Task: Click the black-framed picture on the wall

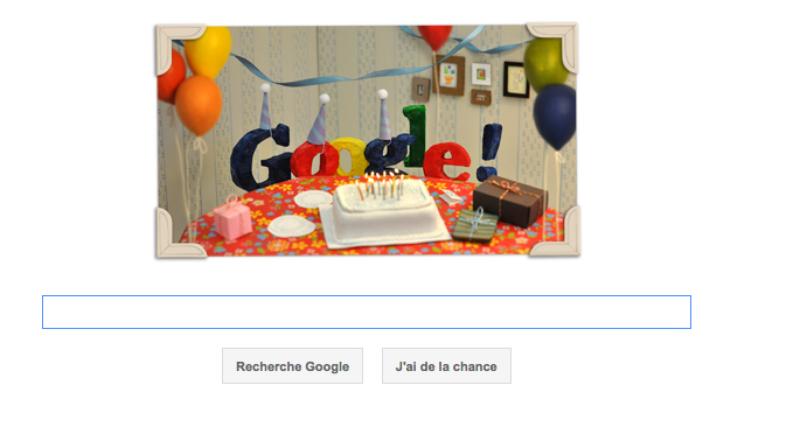Action: [516, 80]
